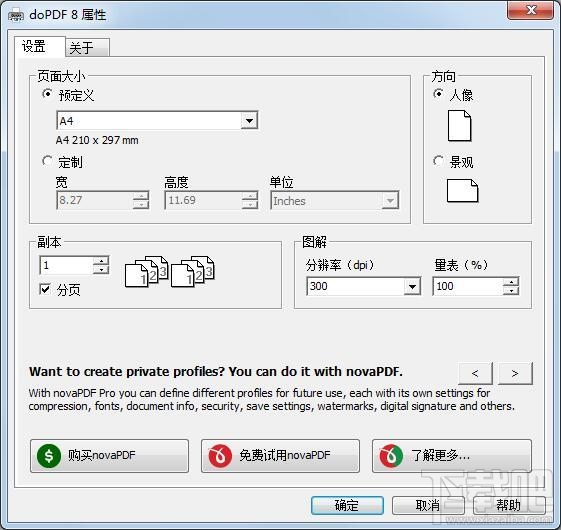Viewport: 561px width, 530px height.
Task: Click the 里表 scale input field showing 100
Action: point(468,286)
